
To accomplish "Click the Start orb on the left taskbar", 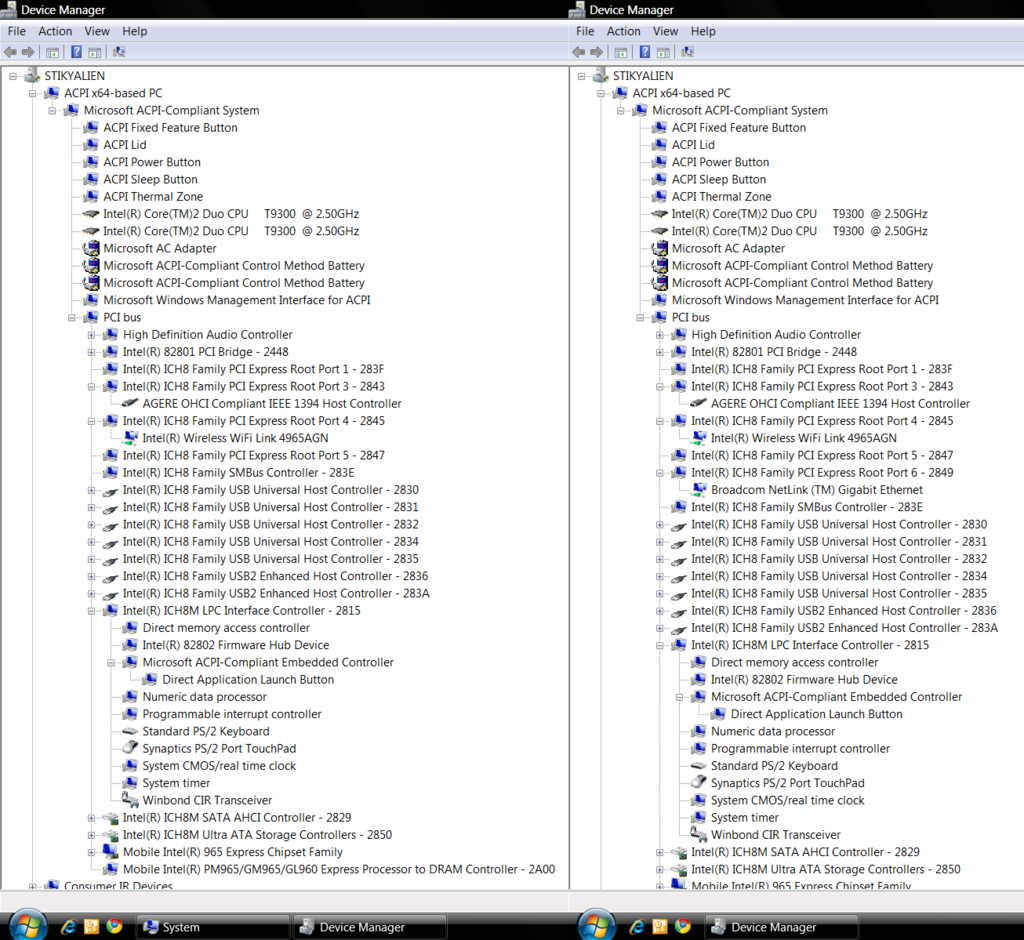I will tap(26, 924).
